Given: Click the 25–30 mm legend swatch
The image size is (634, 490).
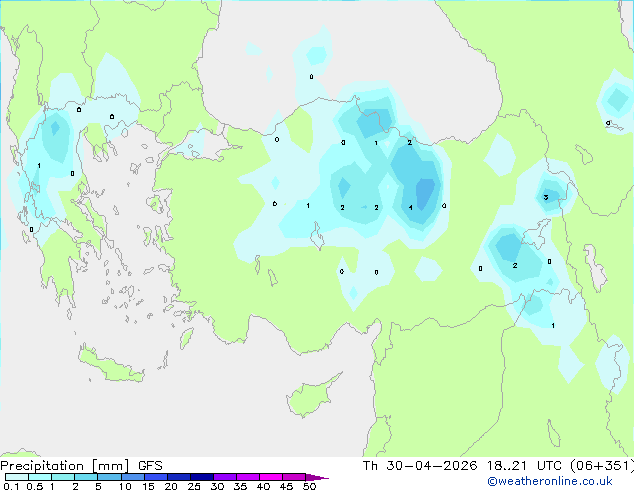Looking at the screenshot, I should pyautogui.click(x=202, y=477).
